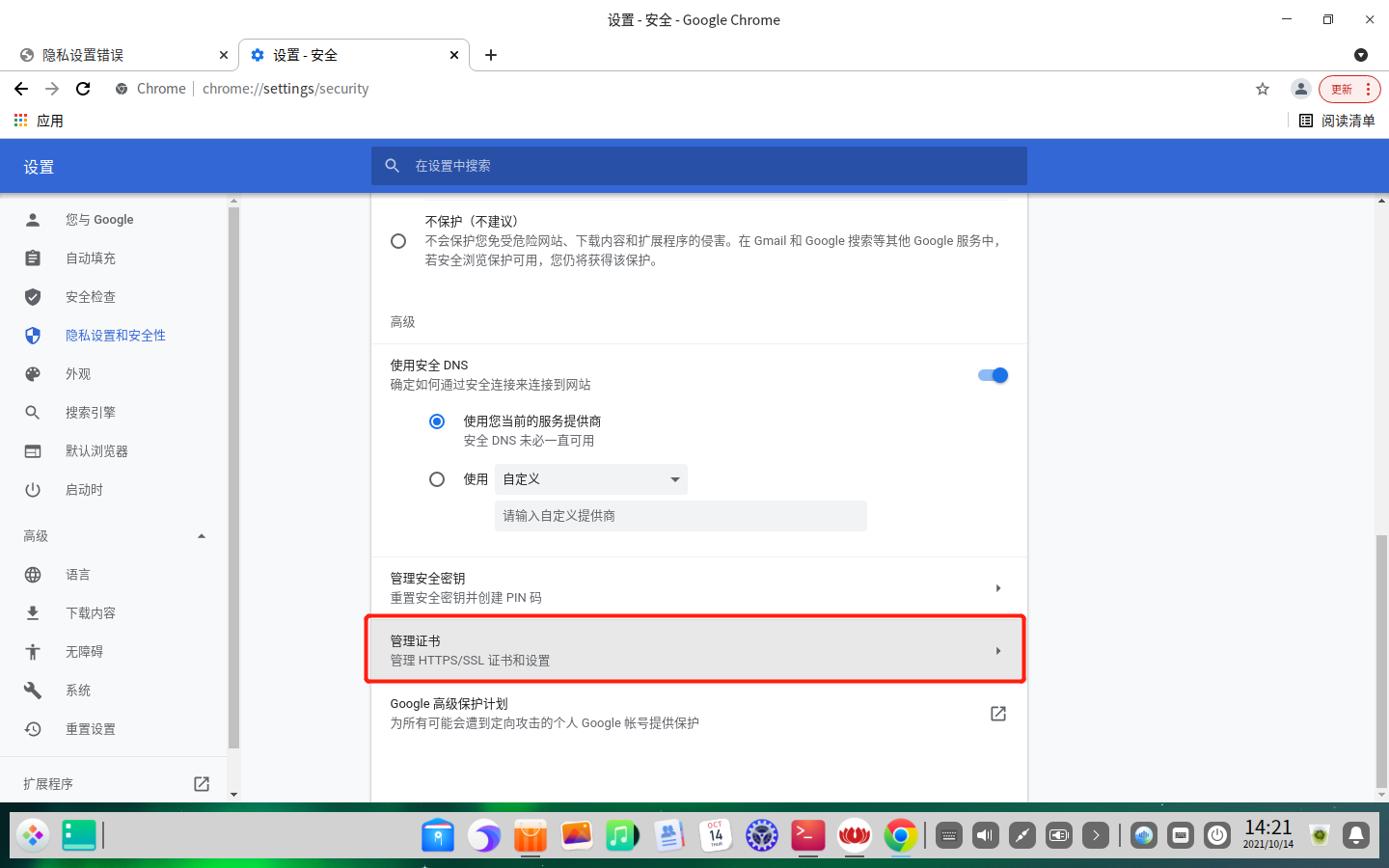Open the tab search dropdown arrow
Screen dimensions: 1389x868
(x=1361, y=55)
